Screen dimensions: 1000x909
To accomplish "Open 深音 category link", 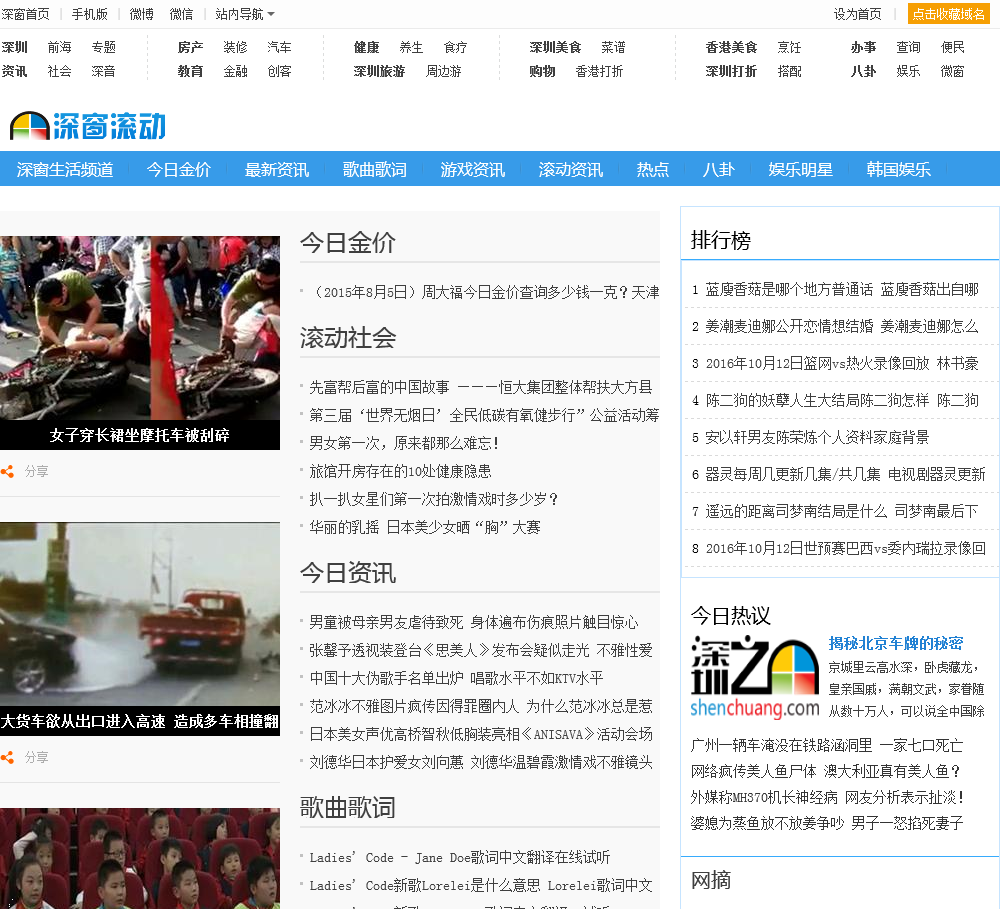I will [x=103, y=71].
